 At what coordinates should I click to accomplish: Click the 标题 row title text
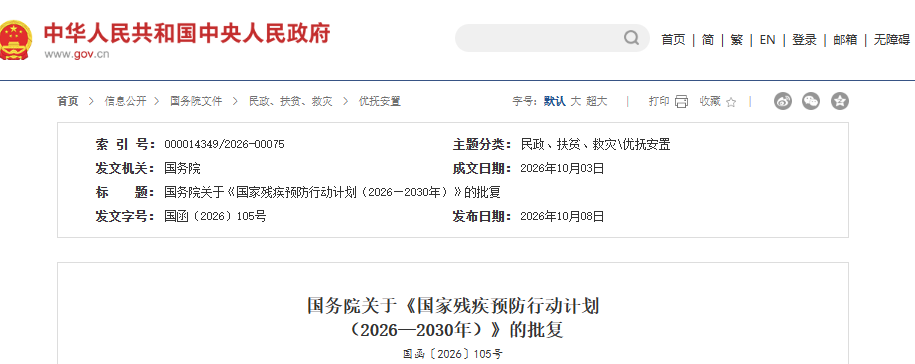point(332,193)
